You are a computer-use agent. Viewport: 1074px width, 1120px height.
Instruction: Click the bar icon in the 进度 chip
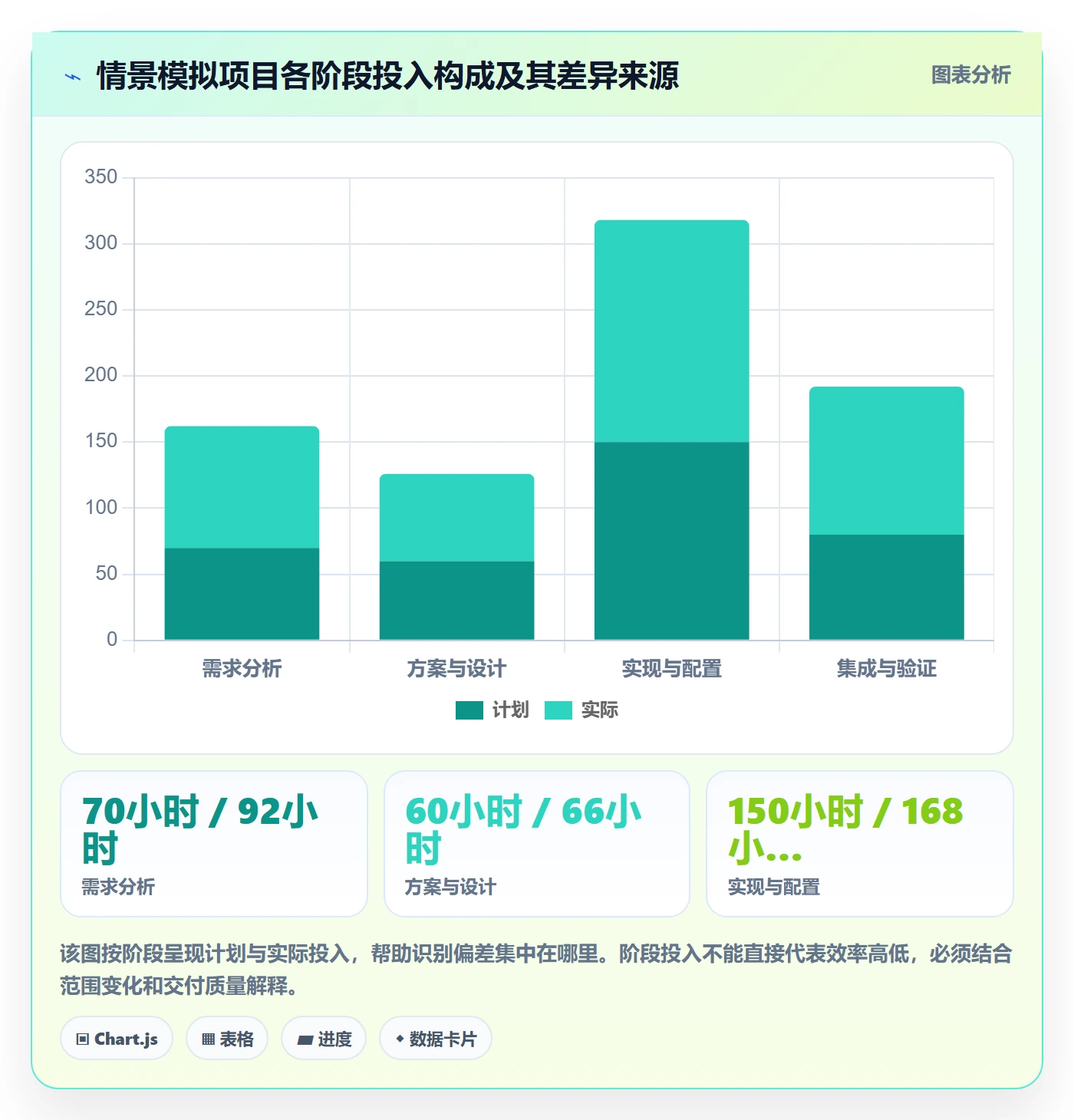point(305,1040)
